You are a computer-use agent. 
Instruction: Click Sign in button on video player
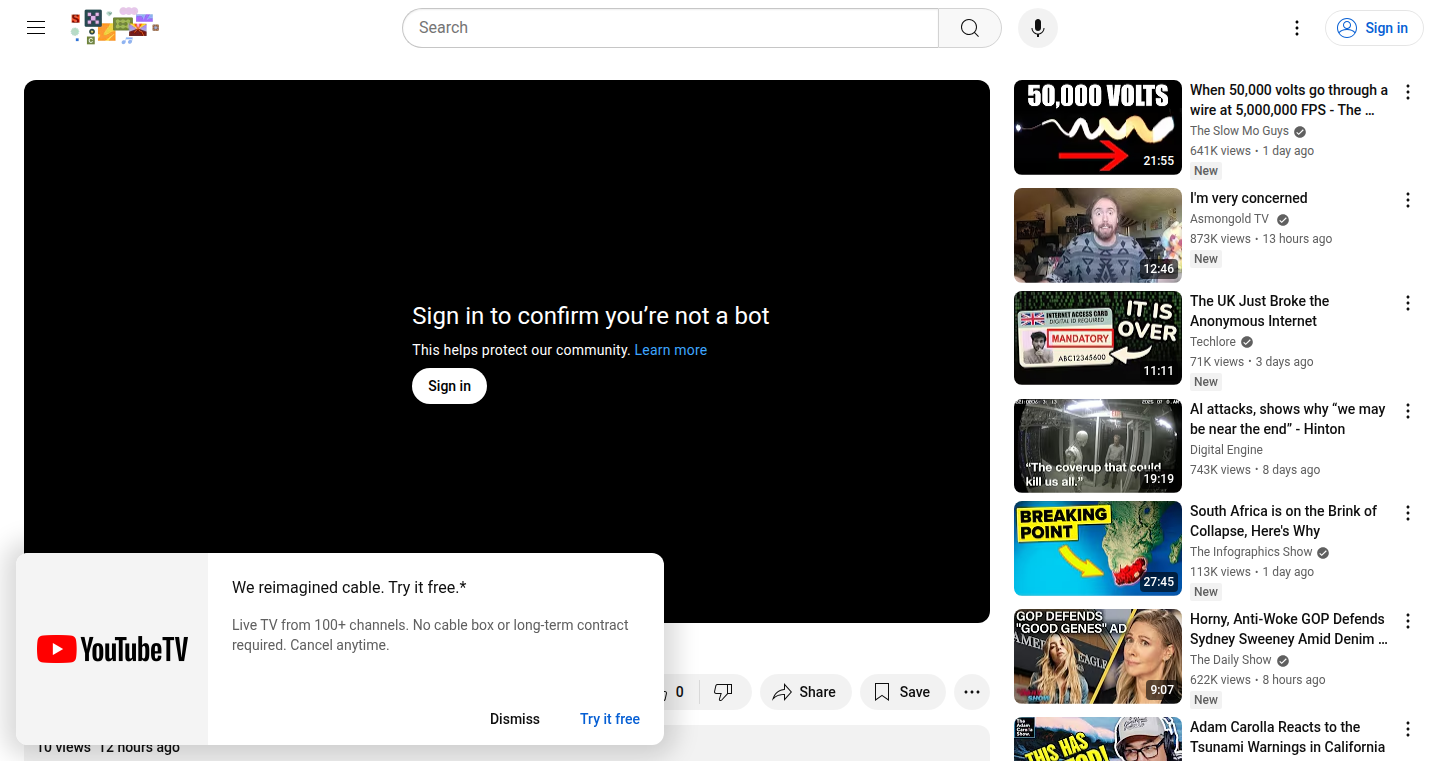[x=449, y=386]
